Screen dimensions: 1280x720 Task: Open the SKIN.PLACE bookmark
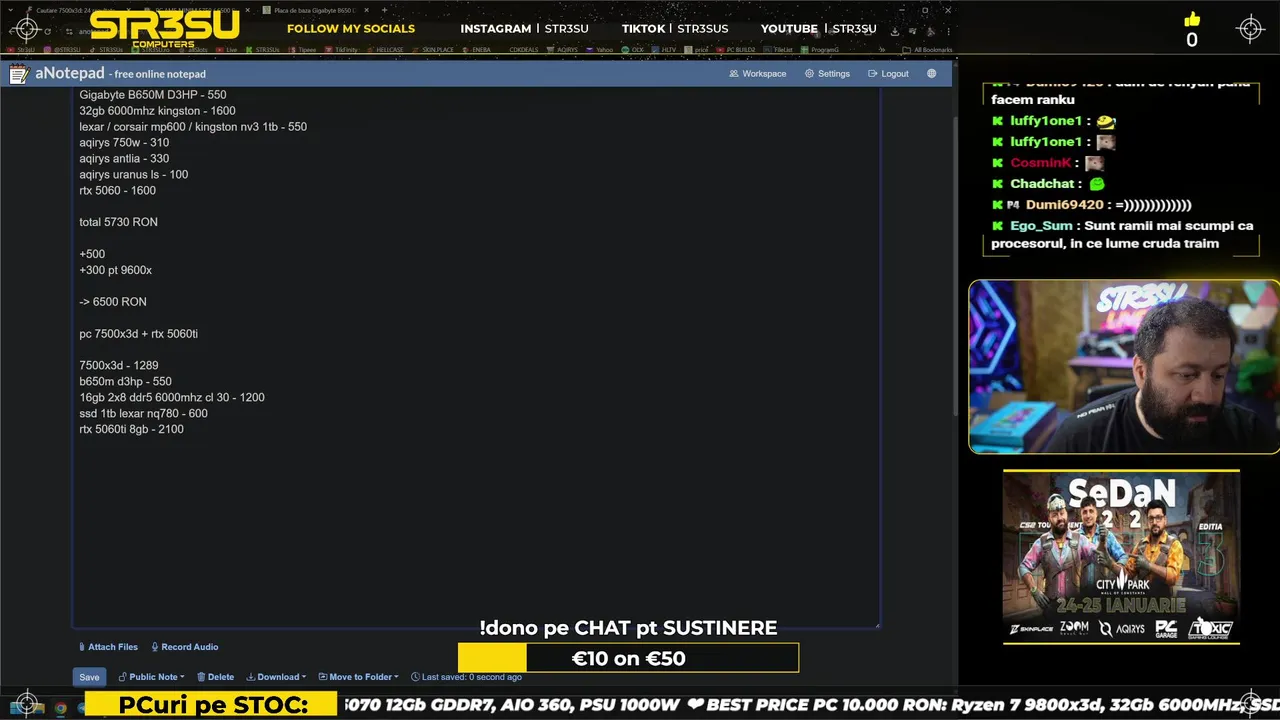point(434,49)
